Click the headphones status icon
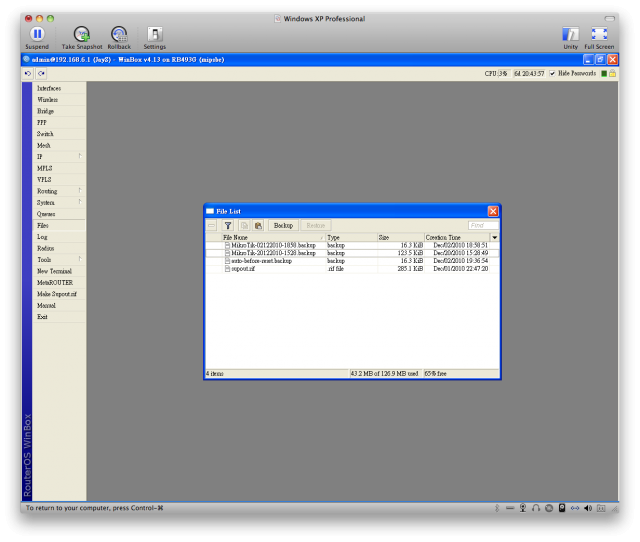Screen dimensions: 640x542 pyautogui.click(x=536, y=508)
